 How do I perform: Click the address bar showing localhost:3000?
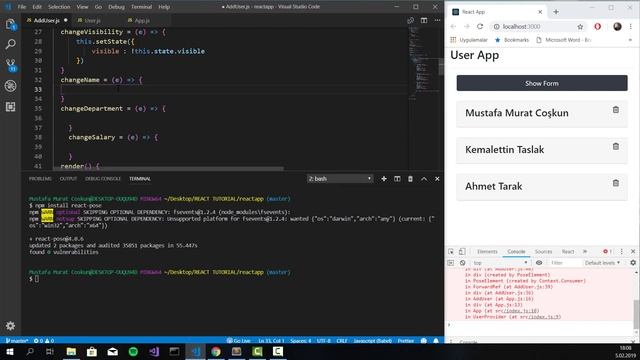tap(535, 27)
